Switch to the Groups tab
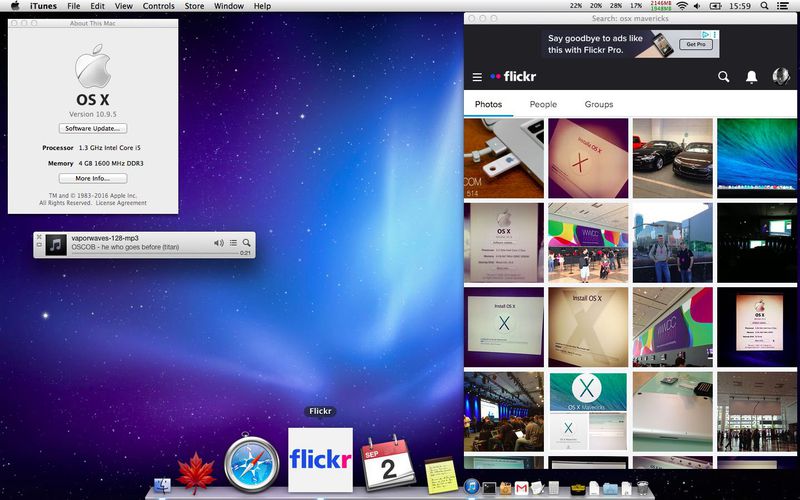 click(x=598, y=104)
